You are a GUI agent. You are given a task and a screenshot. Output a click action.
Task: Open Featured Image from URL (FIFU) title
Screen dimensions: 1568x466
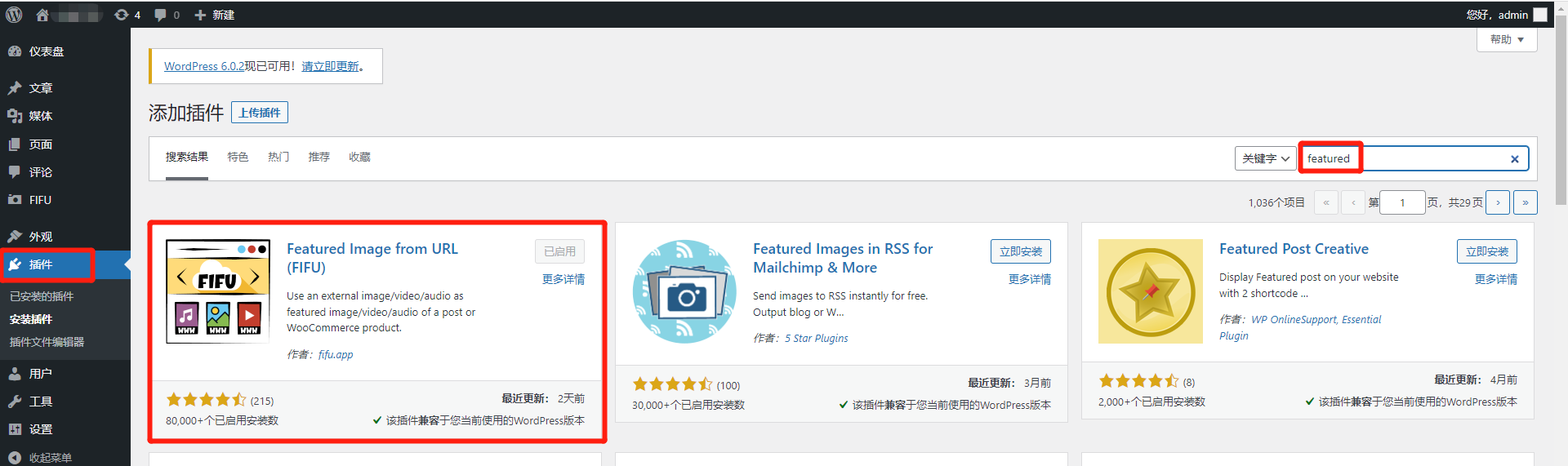[372, 258]
